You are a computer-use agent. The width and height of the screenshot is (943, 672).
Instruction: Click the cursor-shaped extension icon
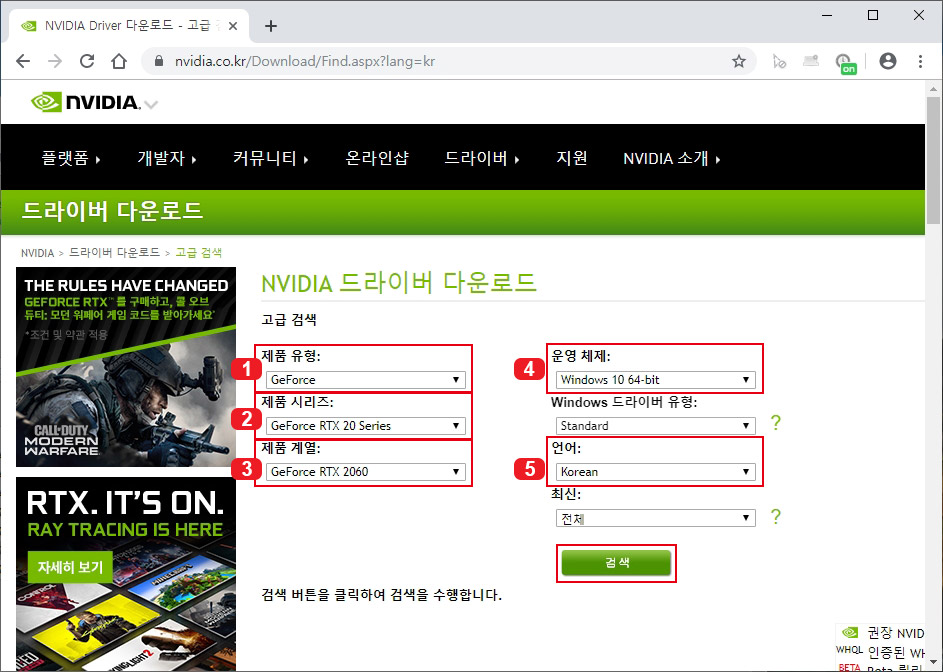click(x=779, y=61)
